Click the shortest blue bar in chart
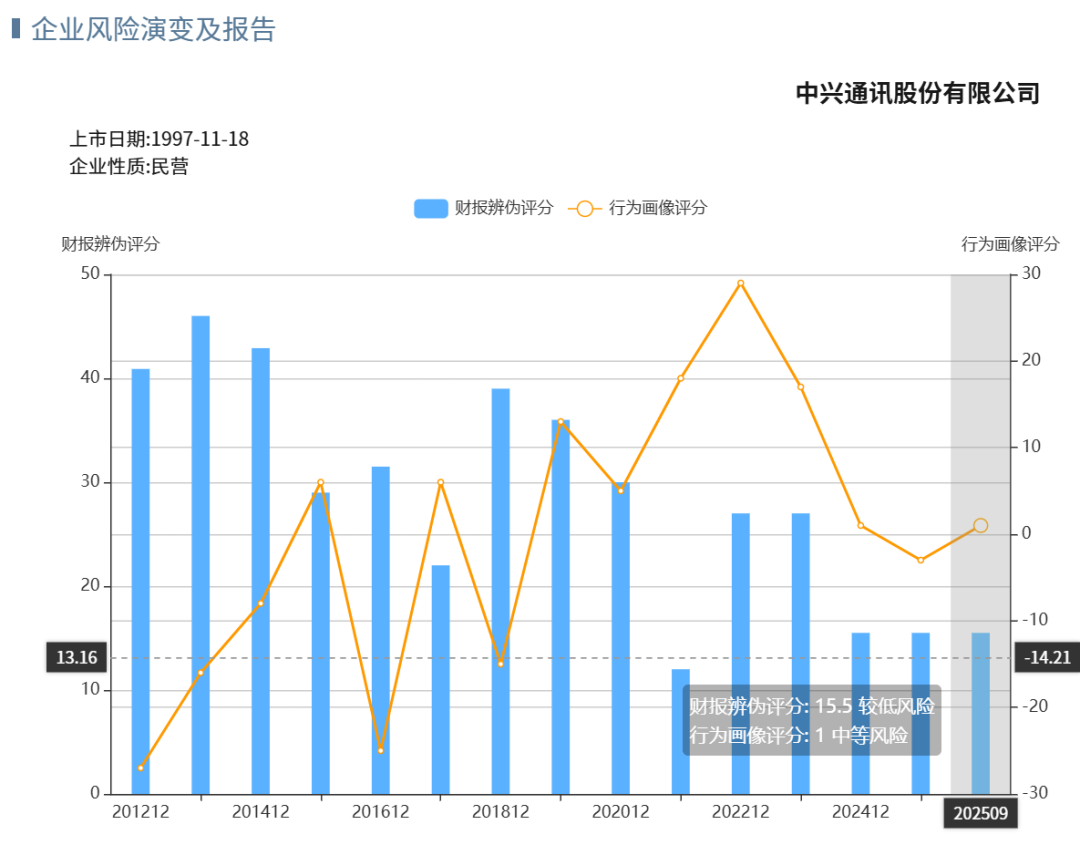The width and height of the screenshot is (1080, 845). (681, 731)
